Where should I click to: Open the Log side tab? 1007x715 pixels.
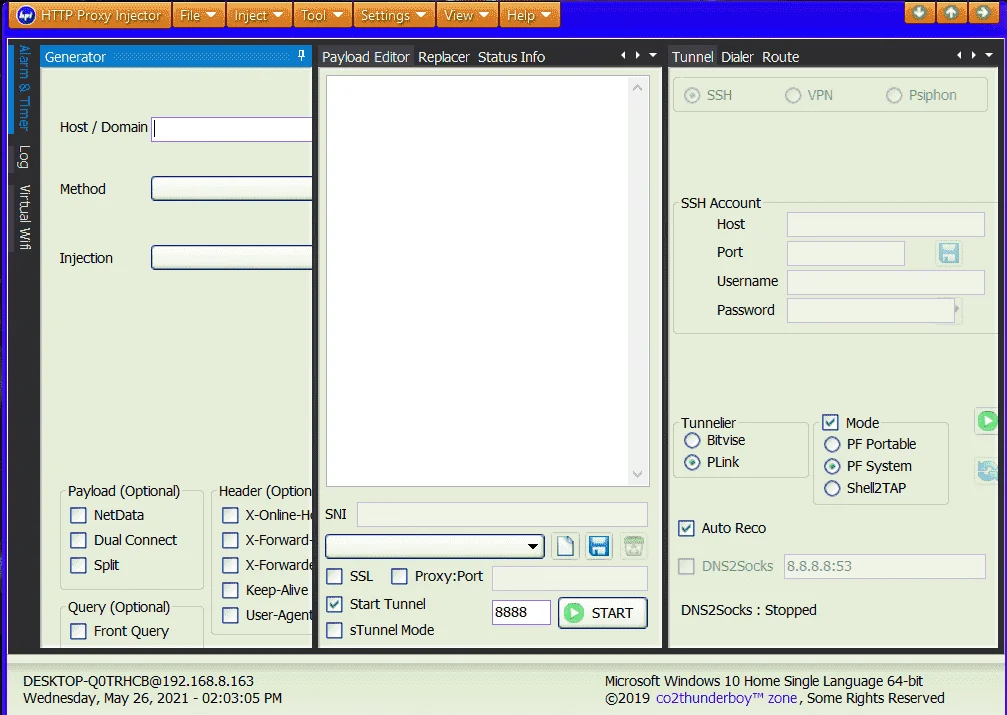point(24,157)
